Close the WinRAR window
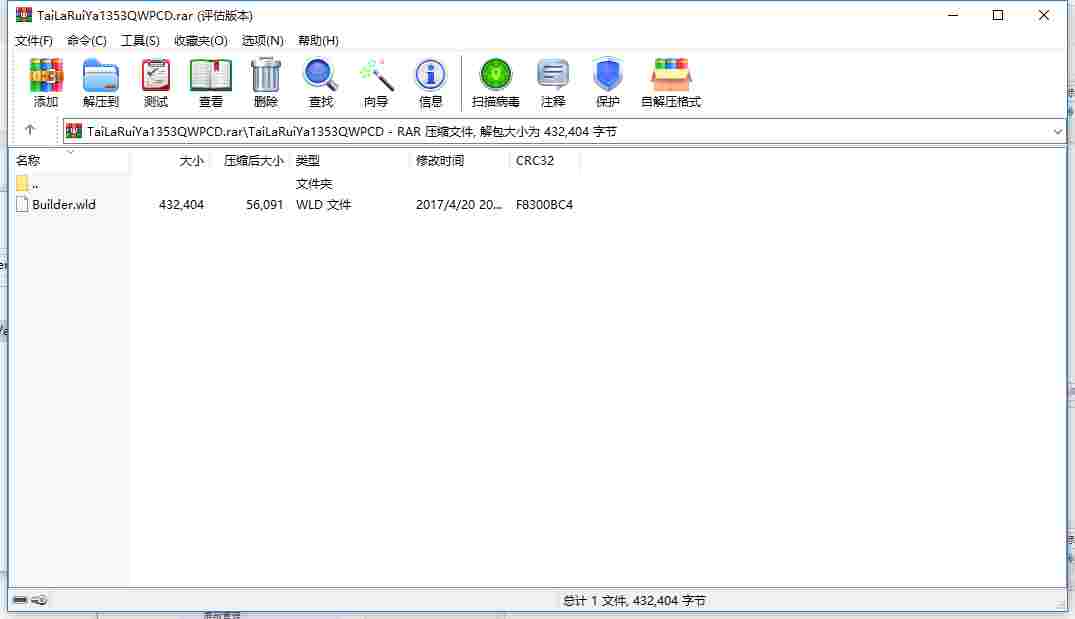Viewport: 1075px width, 619px height. [1043, 15]
